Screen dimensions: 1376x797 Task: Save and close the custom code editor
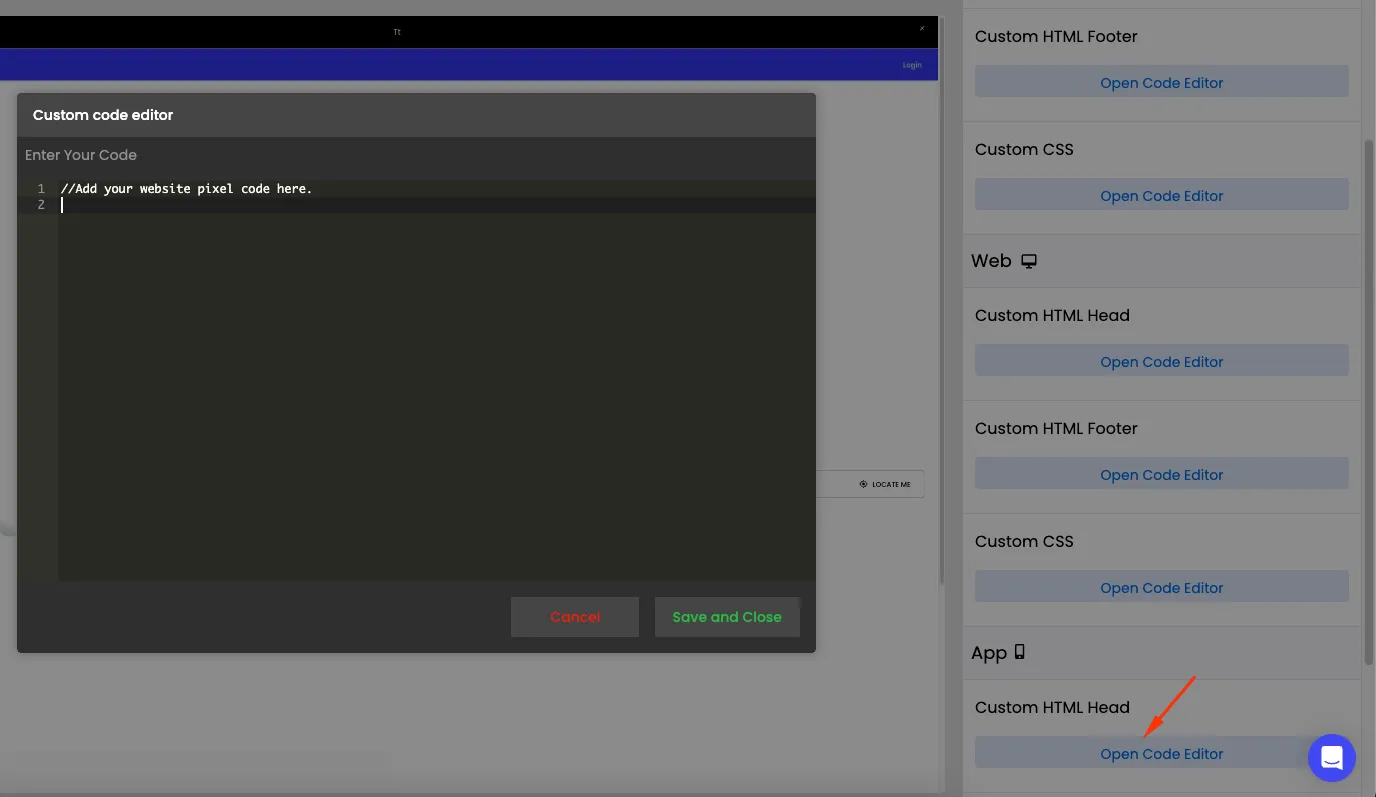point(727,617)
